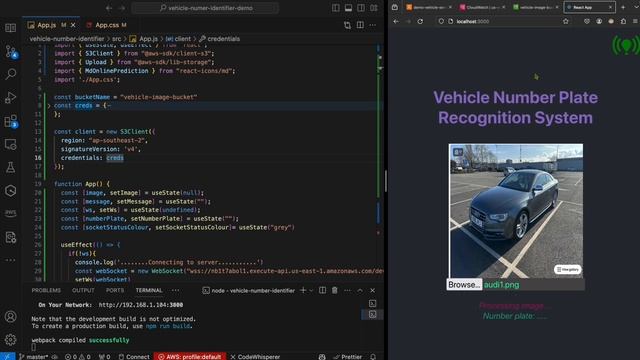
Task: Open the Search view in VS Code
Action: pyautogui.click(x=11, y=74)
